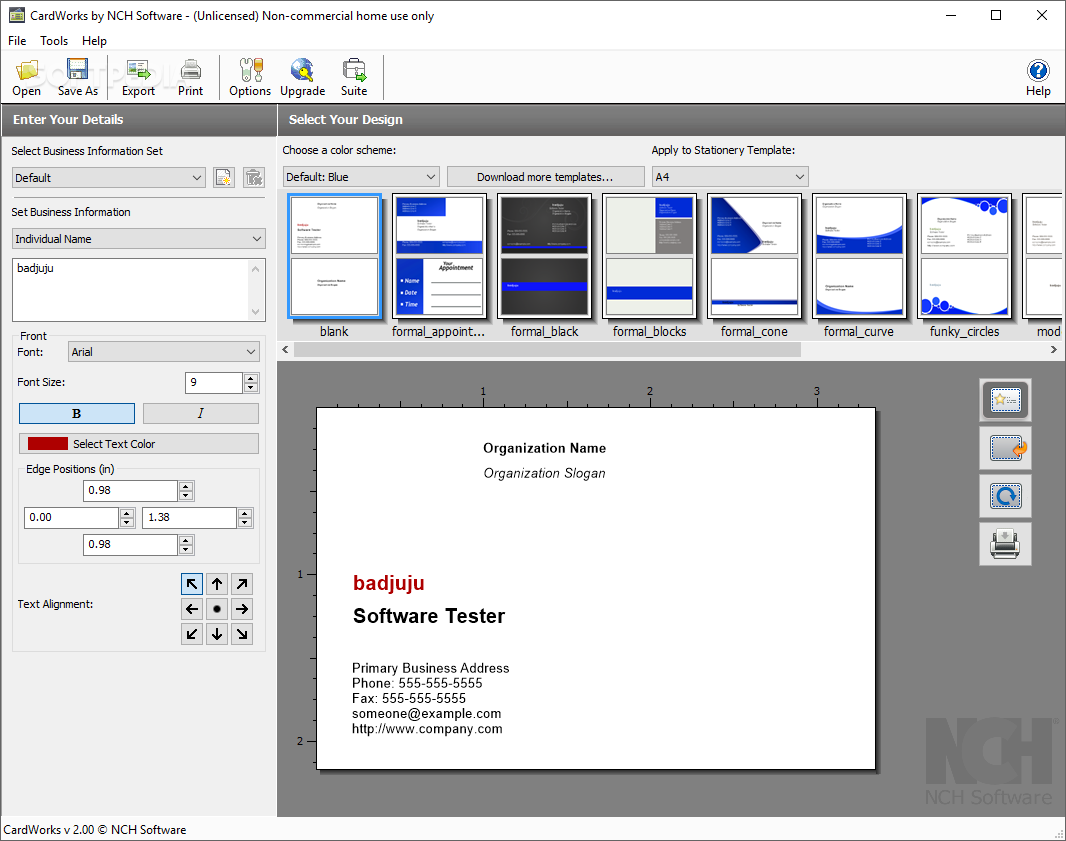This screenshot has width=1066, height=841.
Task: Add a new business information set icon
Action: point(224,177)
